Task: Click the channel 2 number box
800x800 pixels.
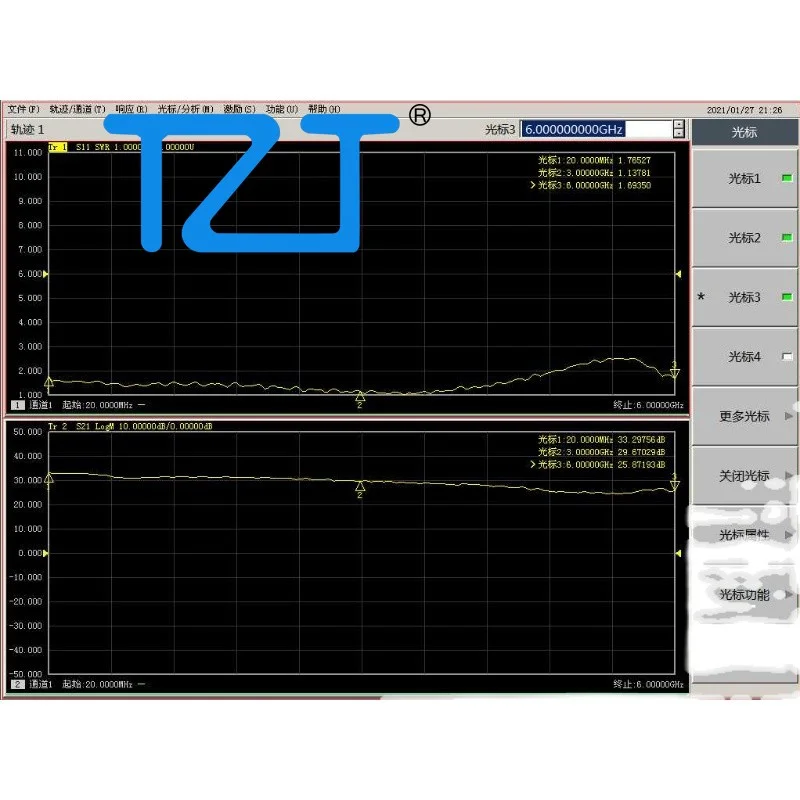Action: pos(17,684)
